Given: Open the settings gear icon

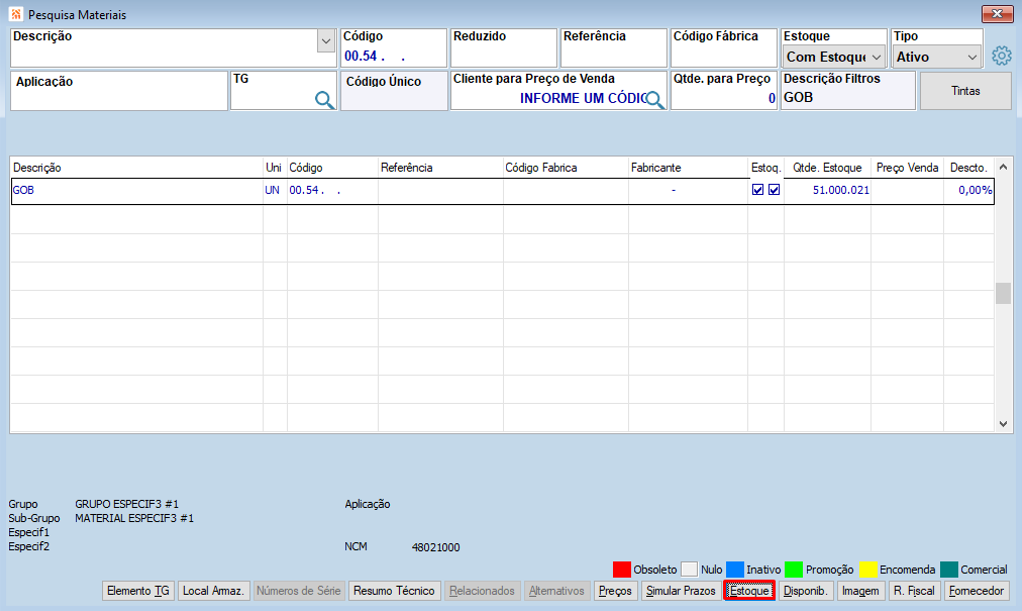Looking at the screenshot, I should [x=1001, y=56].
